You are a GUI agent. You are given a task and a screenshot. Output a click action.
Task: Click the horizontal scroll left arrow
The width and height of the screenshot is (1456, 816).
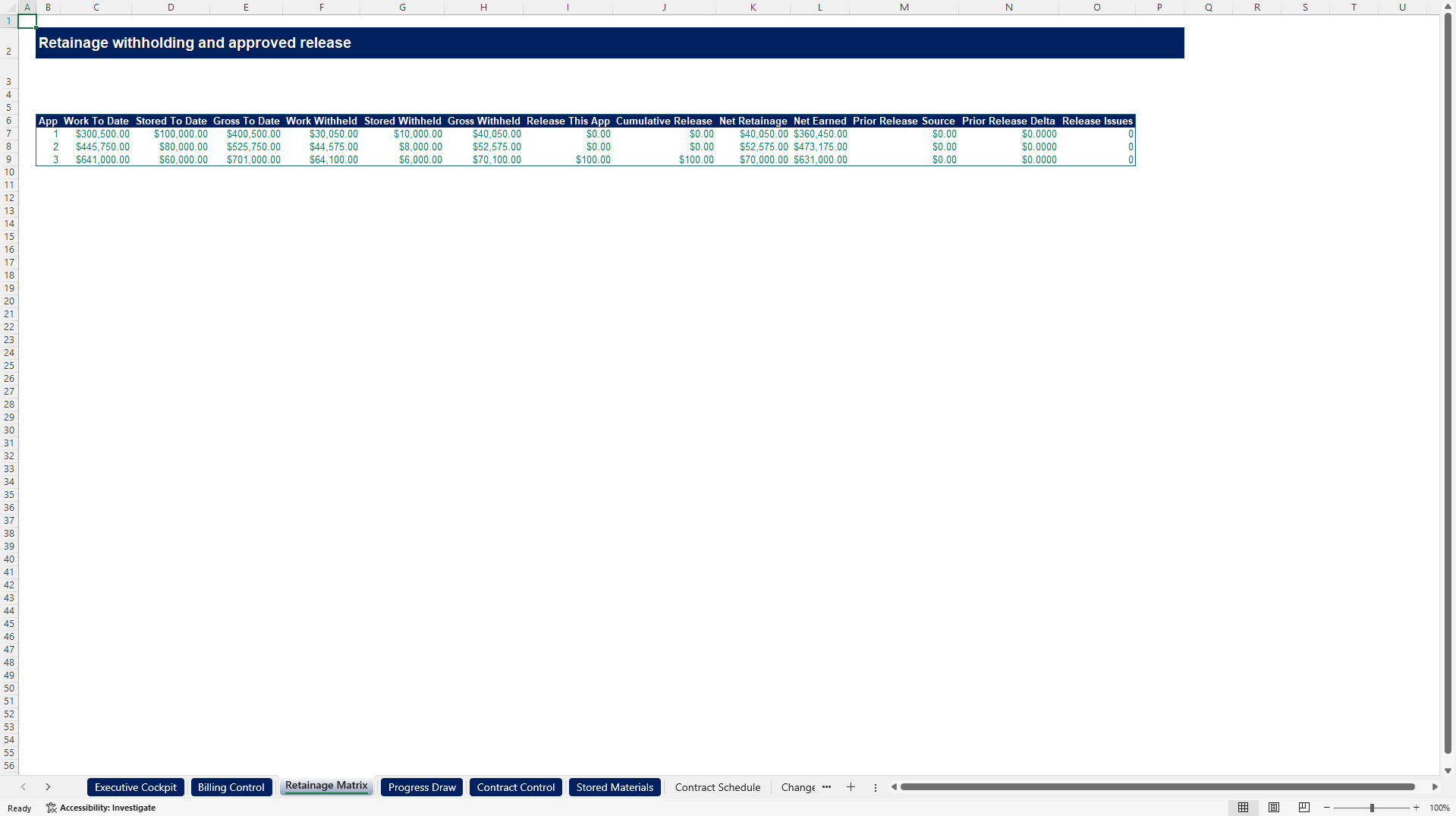894,787
